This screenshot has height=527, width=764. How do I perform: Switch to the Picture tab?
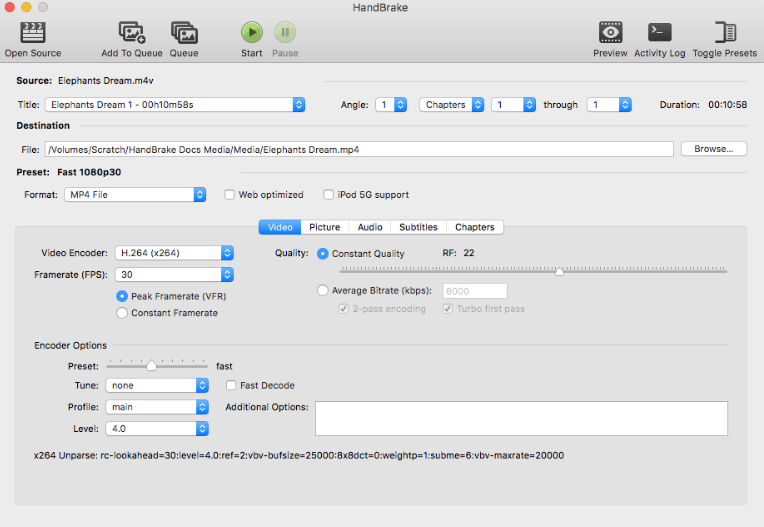coord(325,227)
